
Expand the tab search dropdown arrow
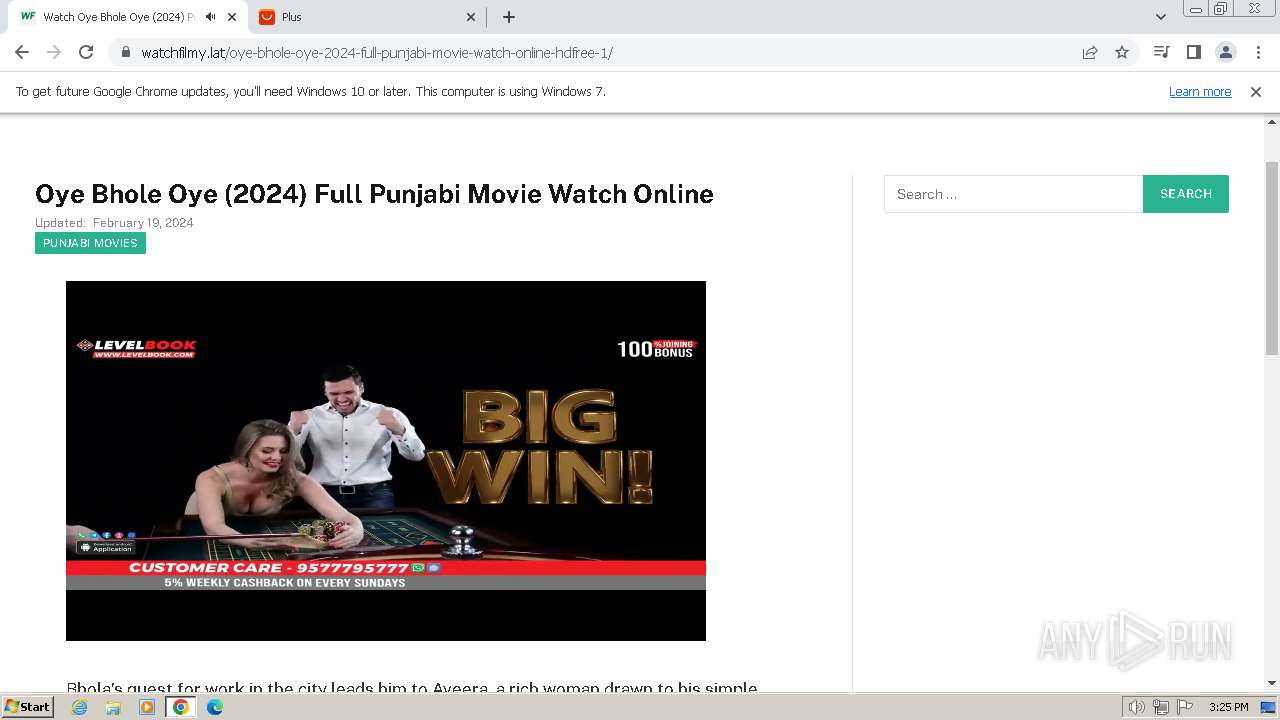pos(1160,17)
